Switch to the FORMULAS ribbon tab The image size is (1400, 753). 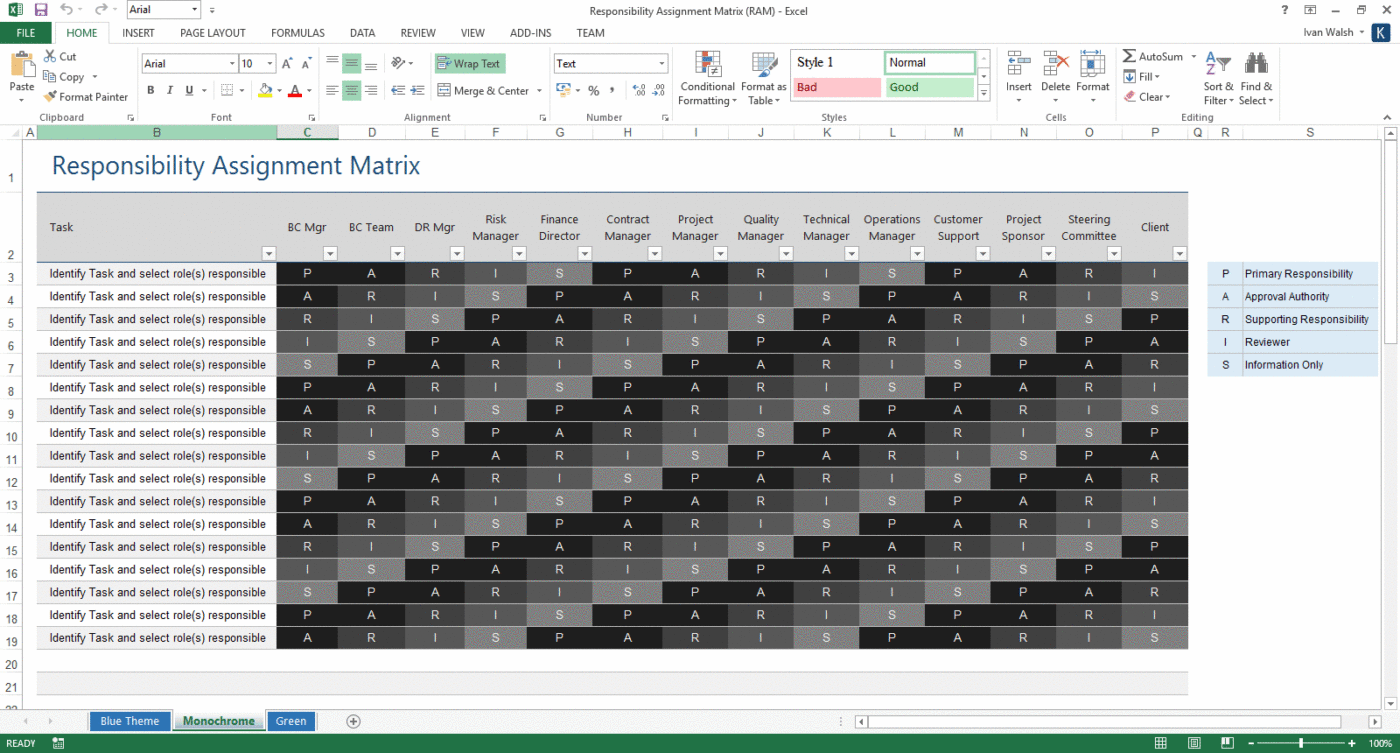click(x=297, y=32)
